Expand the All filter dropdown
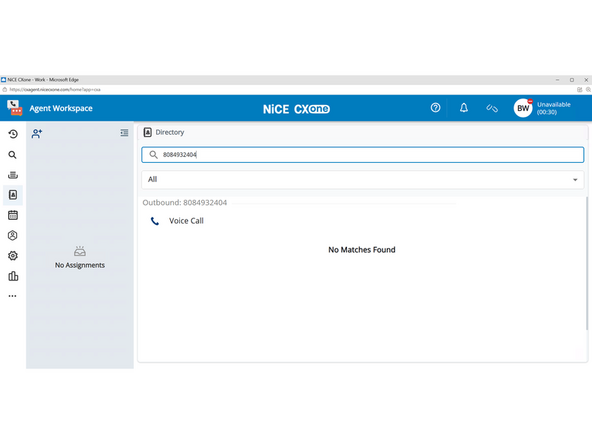Screen dimensions: 592x444 click(362, 179)
